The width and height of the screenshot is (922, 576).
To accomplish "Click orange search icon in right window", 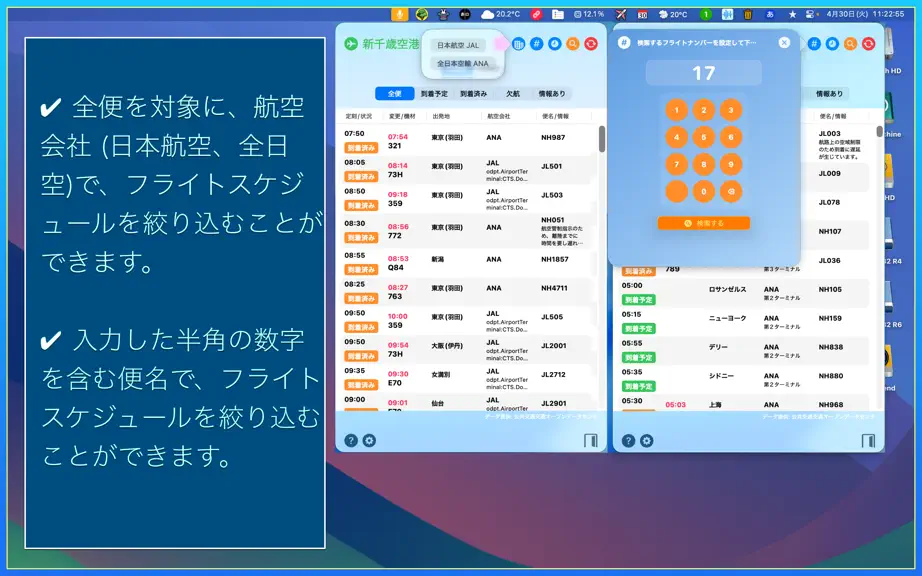I will [x=850, y=43].
